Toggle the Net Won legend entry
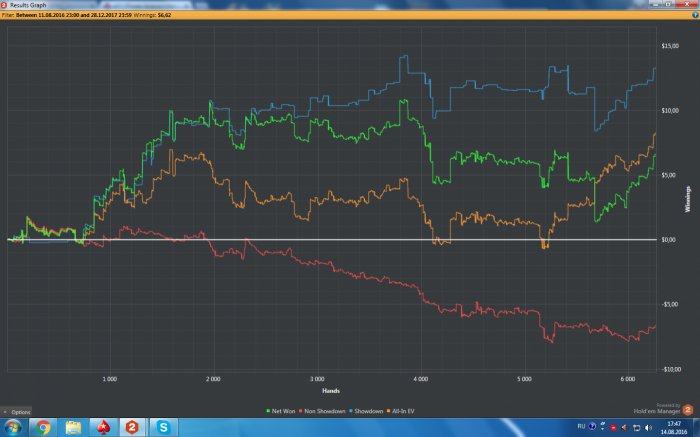700x437 pixels. pyautogui.click(x=281, y=411)
